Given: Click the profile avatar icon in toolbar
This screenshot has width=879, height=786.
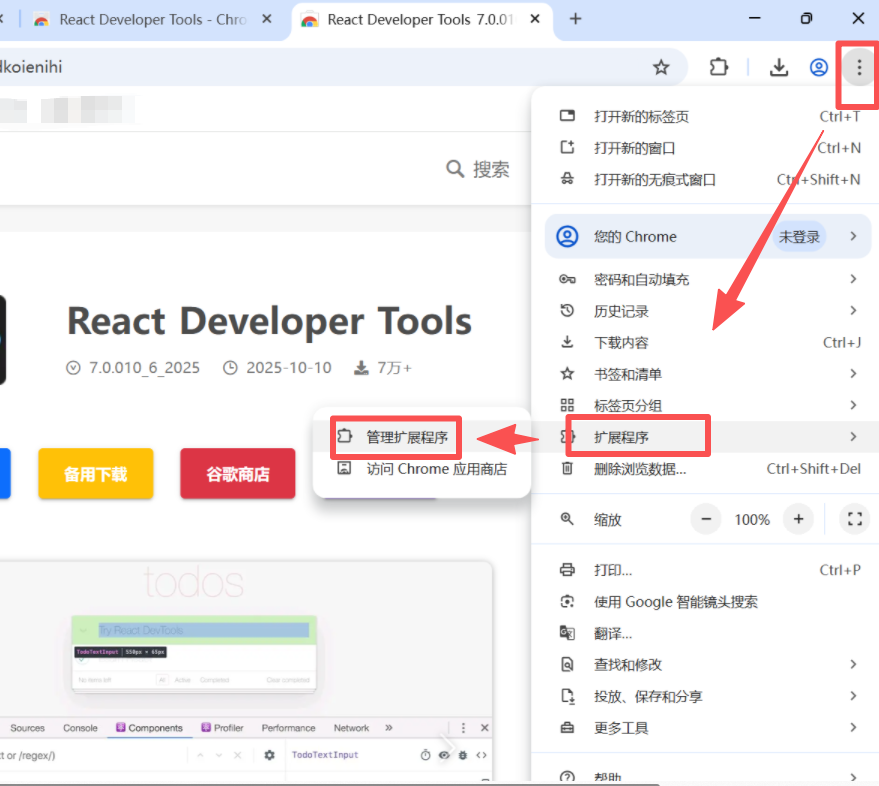Looking at the screenshot, I should (818, 68).
